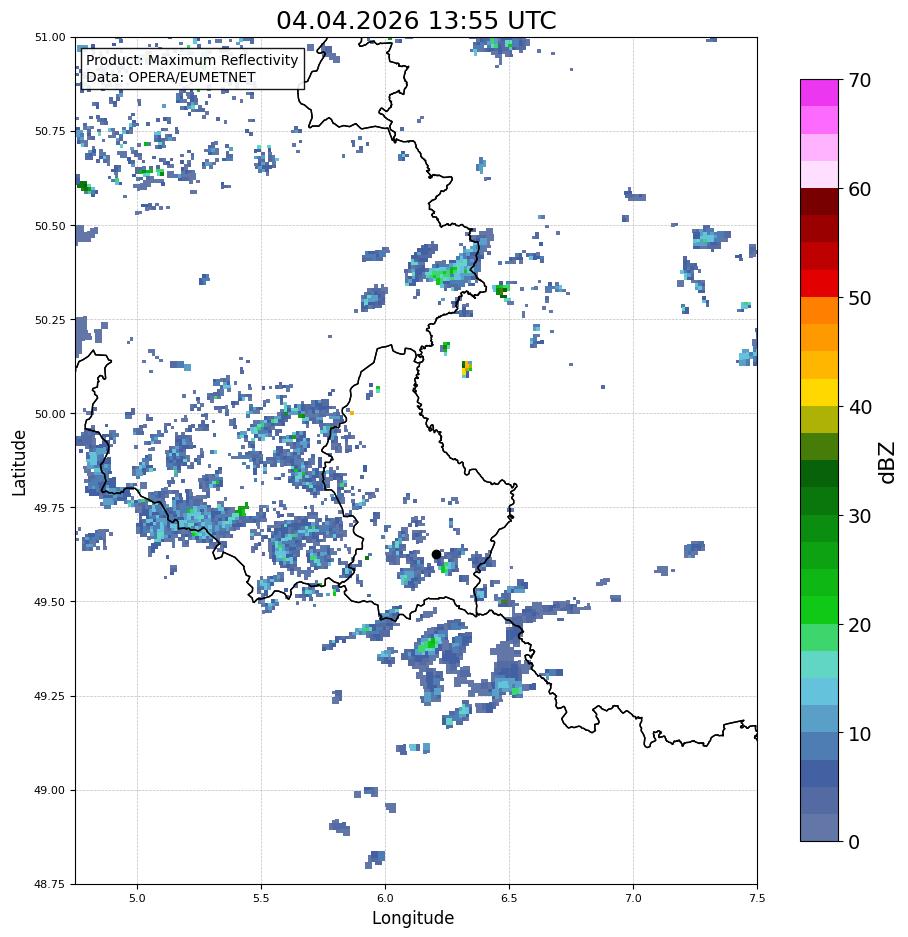Click the latitude tick label 50.25
The width and height of the screenshot is (908, 937).
(50, 320)
